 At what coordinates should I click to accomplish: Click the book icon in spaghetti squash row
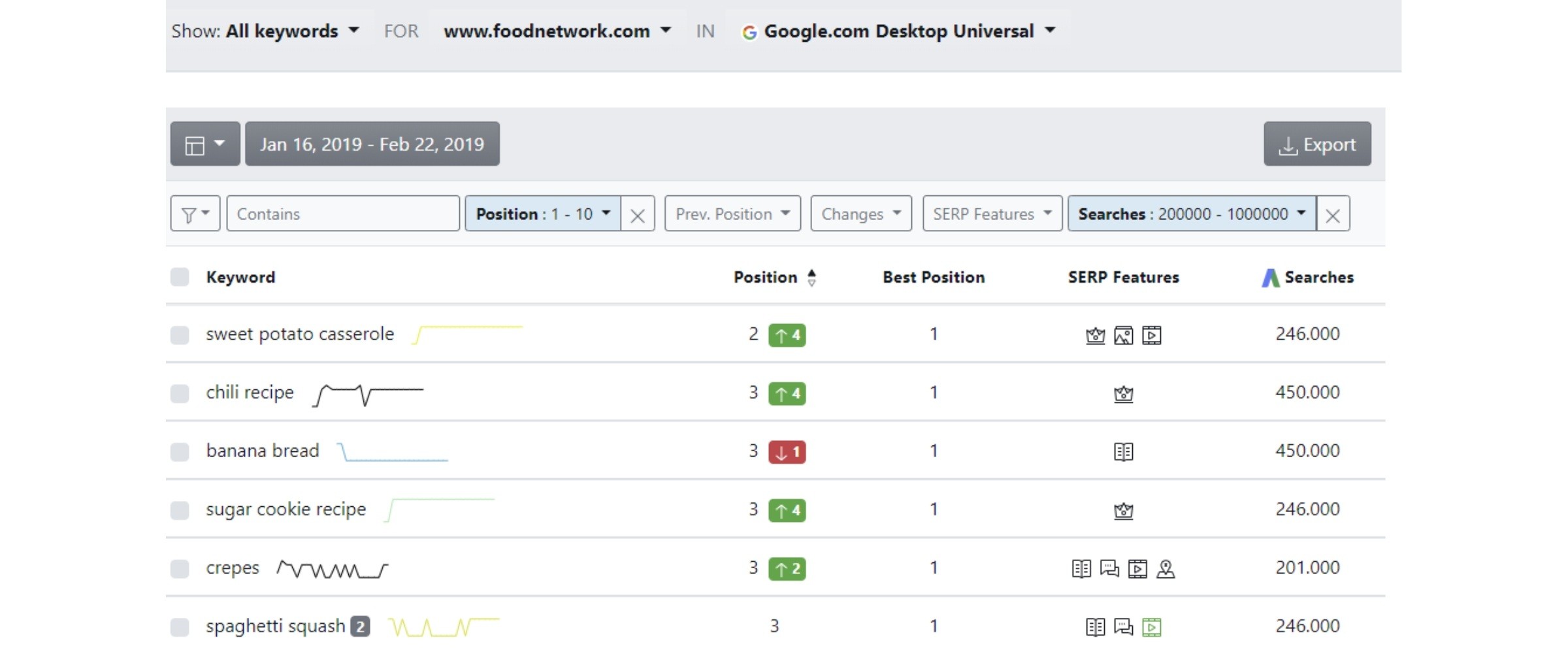[x=1095, y=627]
